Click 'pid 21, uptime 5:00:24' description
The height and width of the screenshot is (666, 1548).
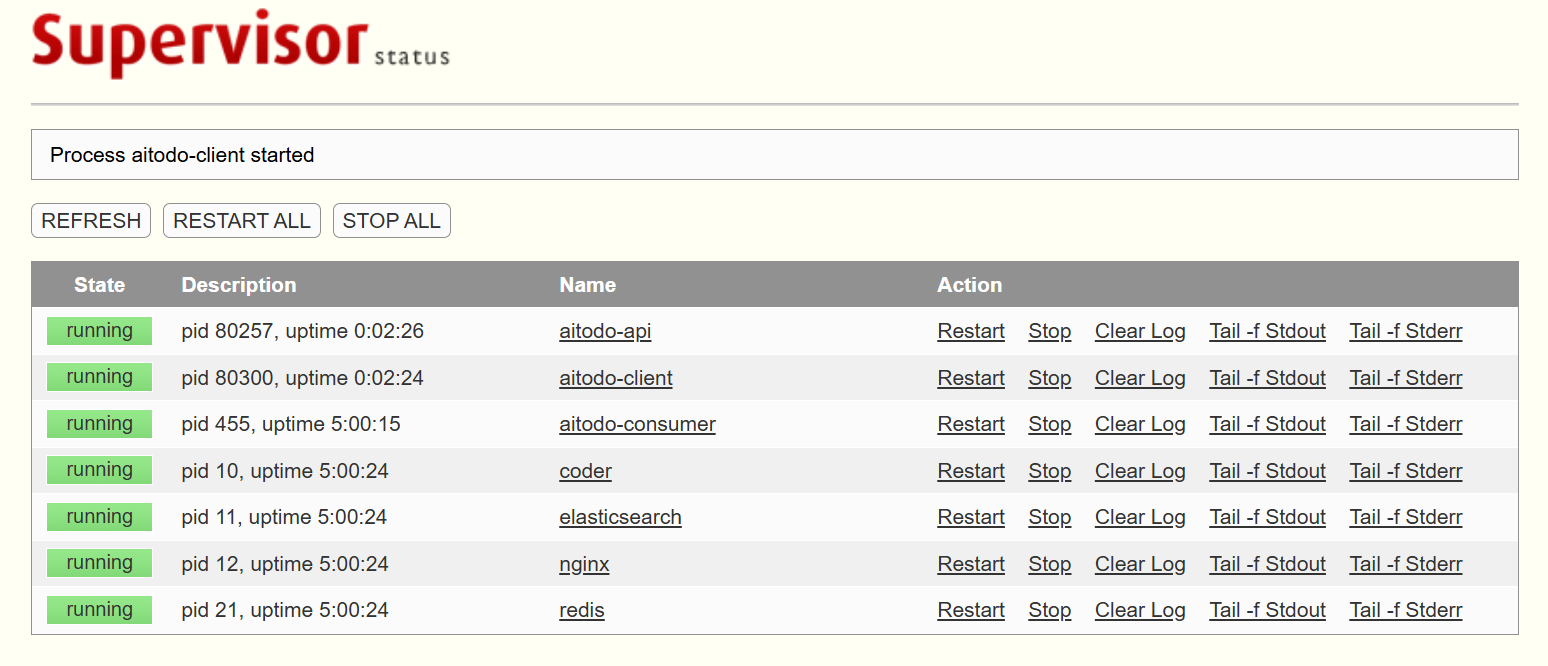pyautogui.click(x=285, y=610)
